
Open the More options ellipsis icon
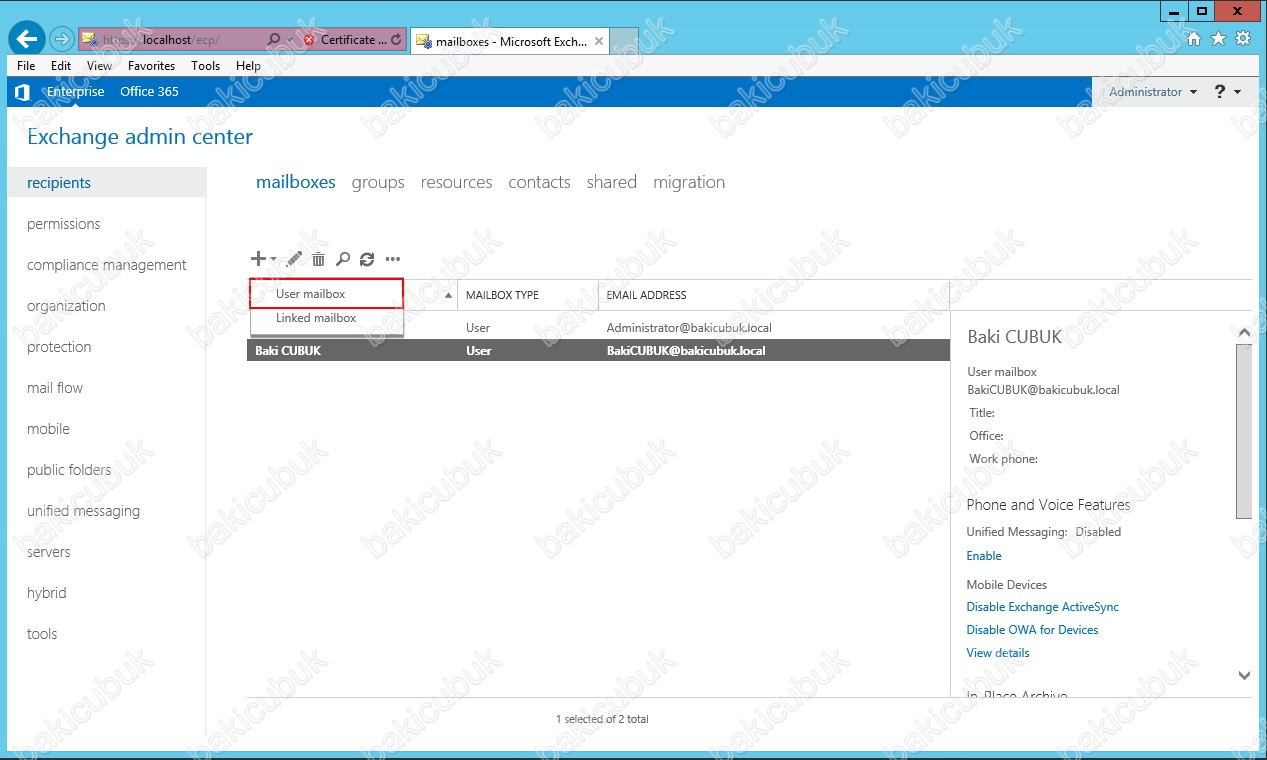coord(393,259)
